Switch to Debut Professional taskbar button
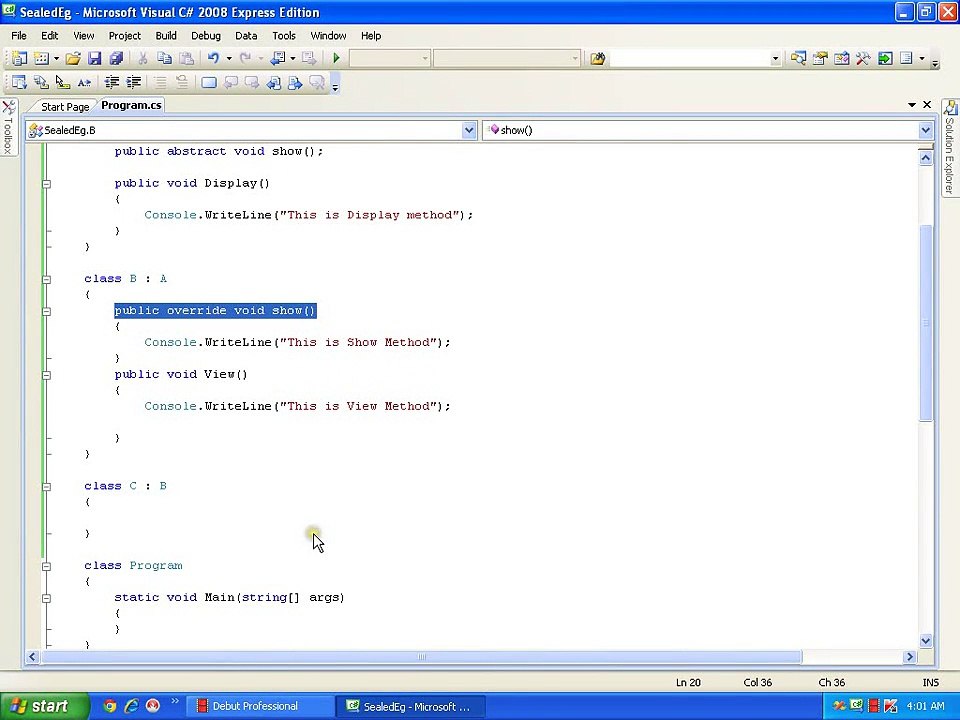Screen dimensions: 960x720 pyautogui.click(x=260, y=706)
